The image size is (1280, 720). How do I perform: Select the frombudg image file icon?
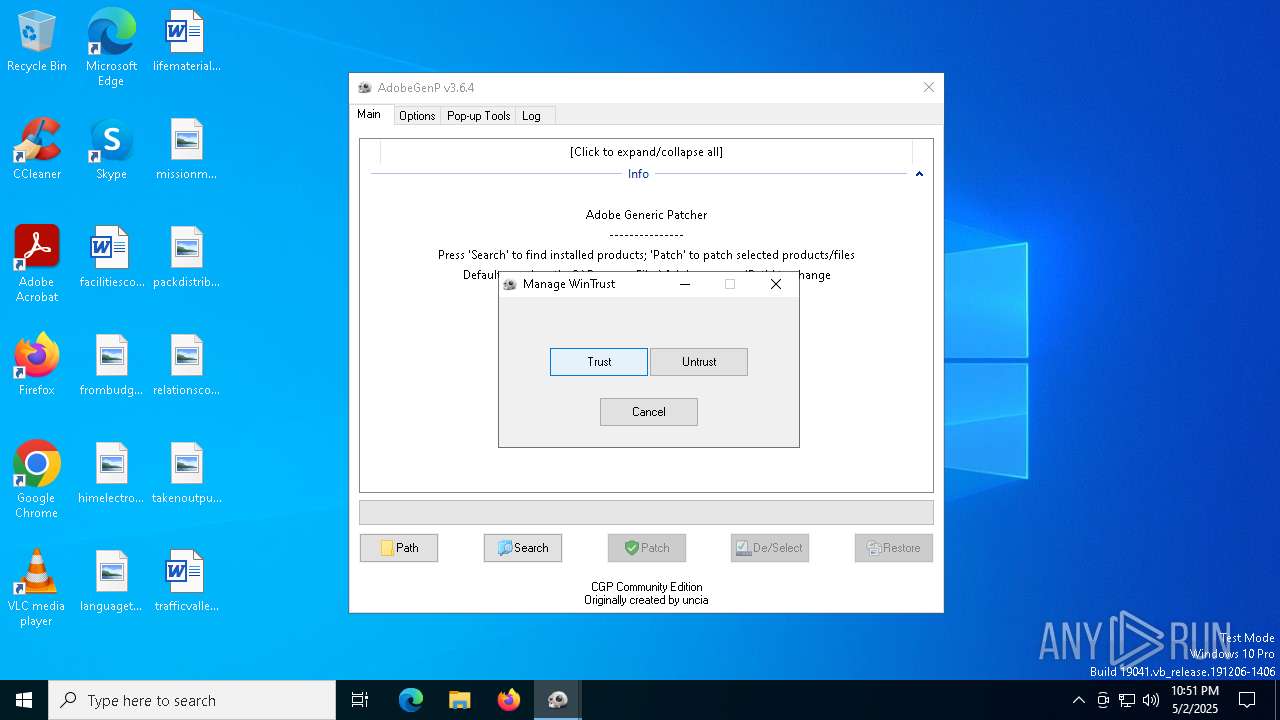tap(111, 366)
